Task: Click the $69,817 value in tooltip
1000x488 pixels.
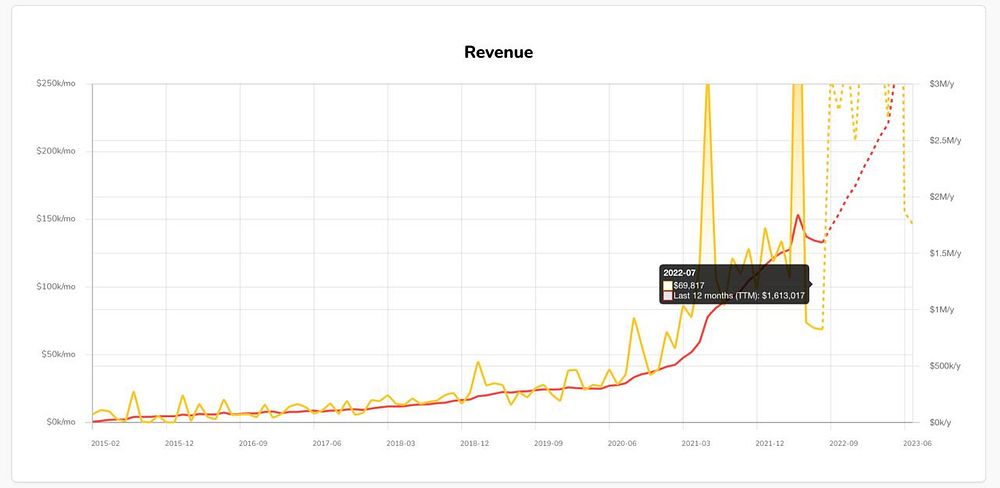Action: 689,285
